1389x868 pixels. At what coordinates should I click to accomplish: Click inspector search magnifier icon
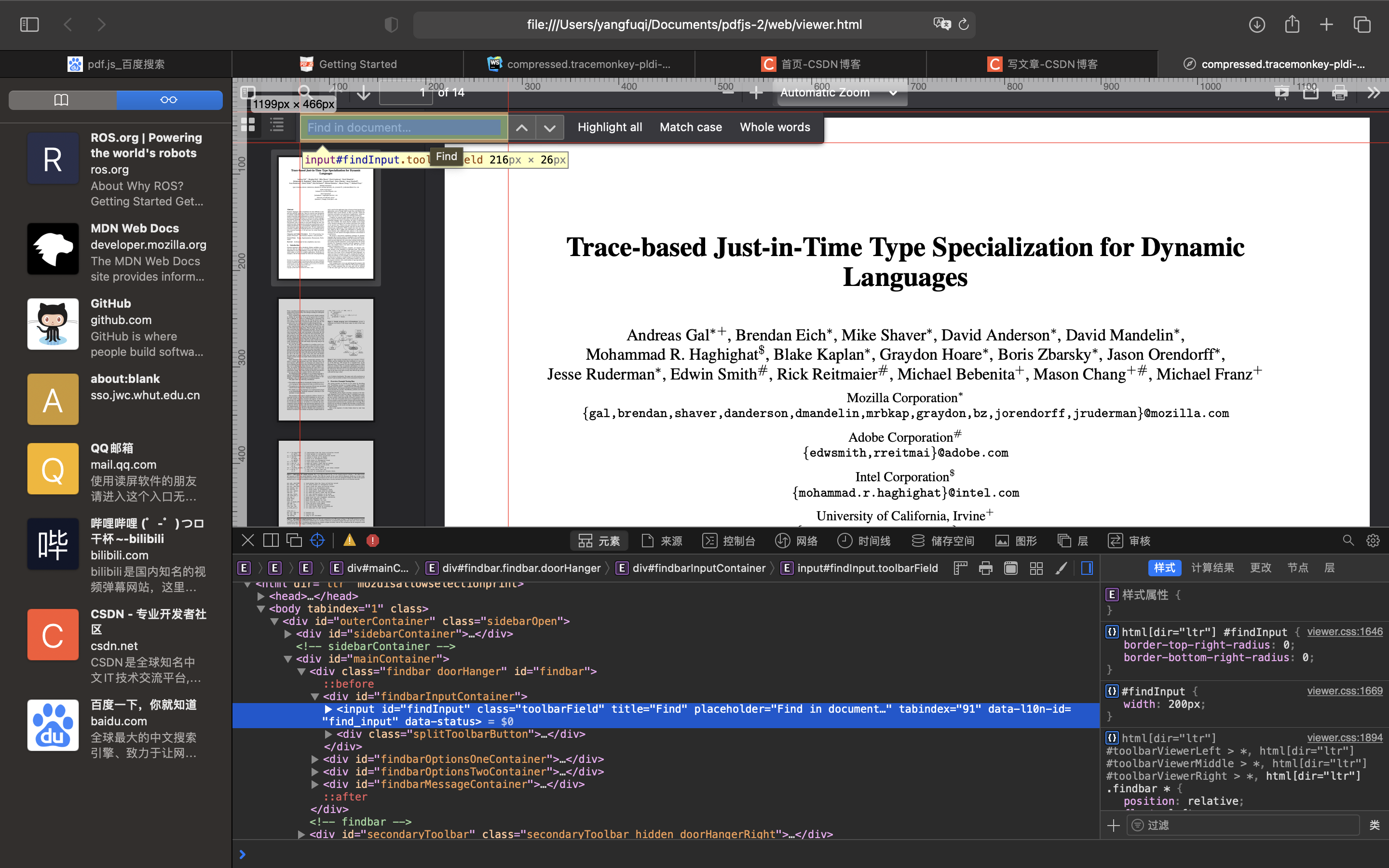pyautogui.click(x=1348, y=540)
